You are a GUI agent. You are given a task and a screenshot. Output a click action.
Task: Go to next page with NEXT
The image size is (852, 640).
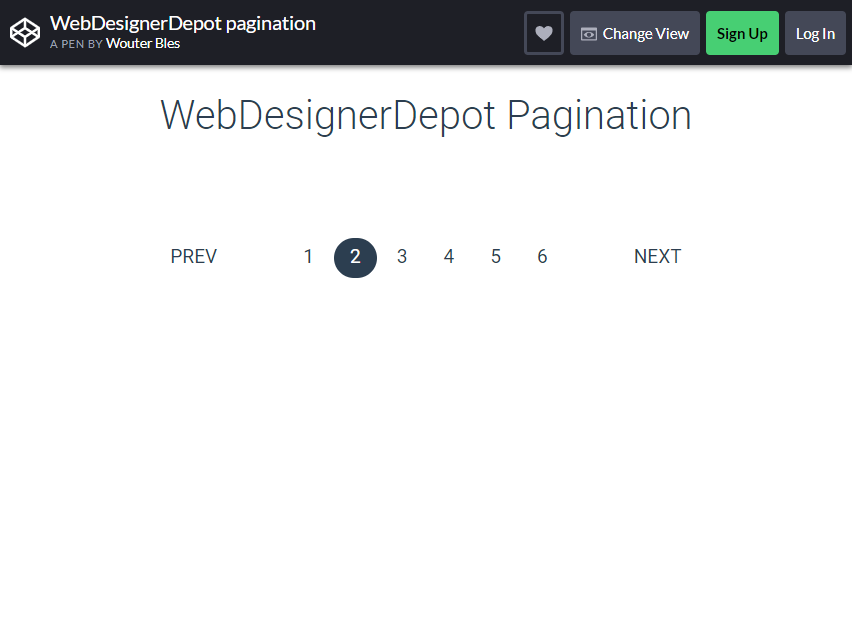pyautogui.click(x=657, y=256)
